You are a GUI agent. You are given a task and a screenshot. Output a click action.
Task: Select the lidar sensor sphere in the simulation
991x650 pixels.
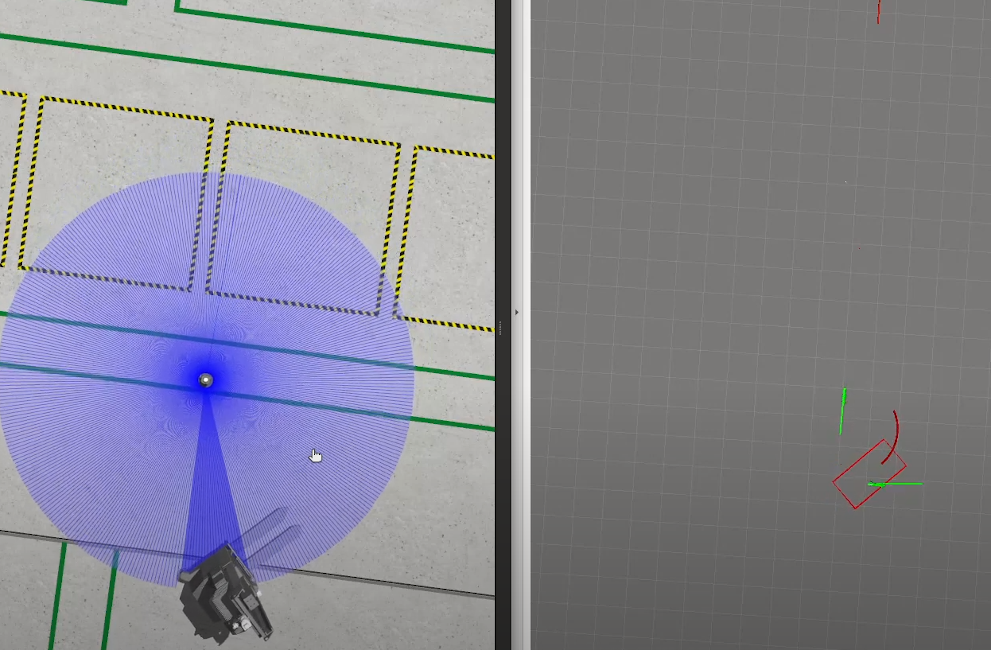[x=206, y=380]
